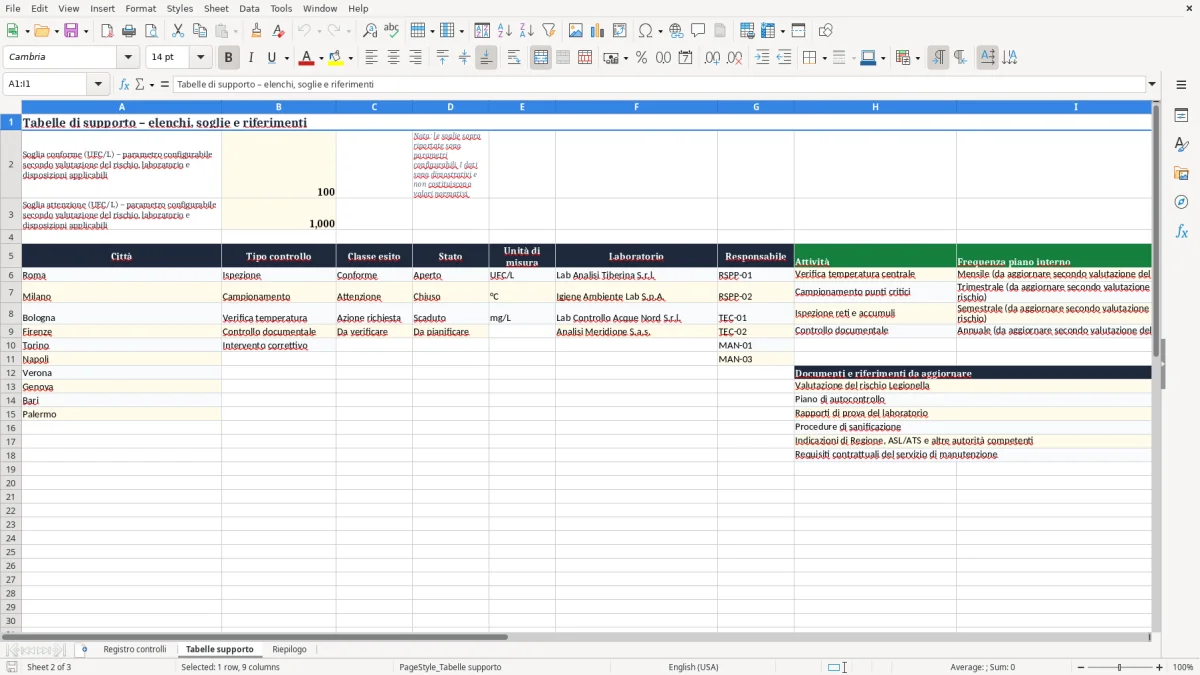Open the Function Wizard in the formula bar
This screenshot has height=675, width=1200.
(x=125, y=85)
